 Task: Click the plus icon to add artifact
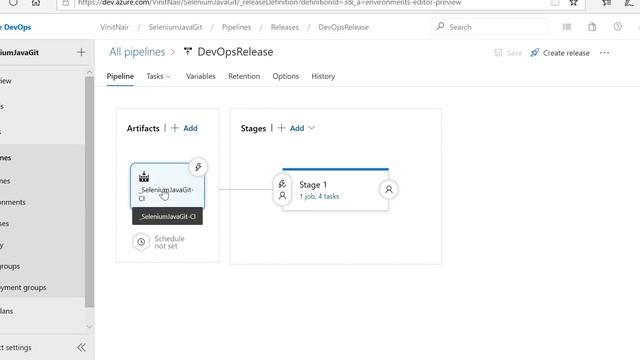click(x=175, y=128)
